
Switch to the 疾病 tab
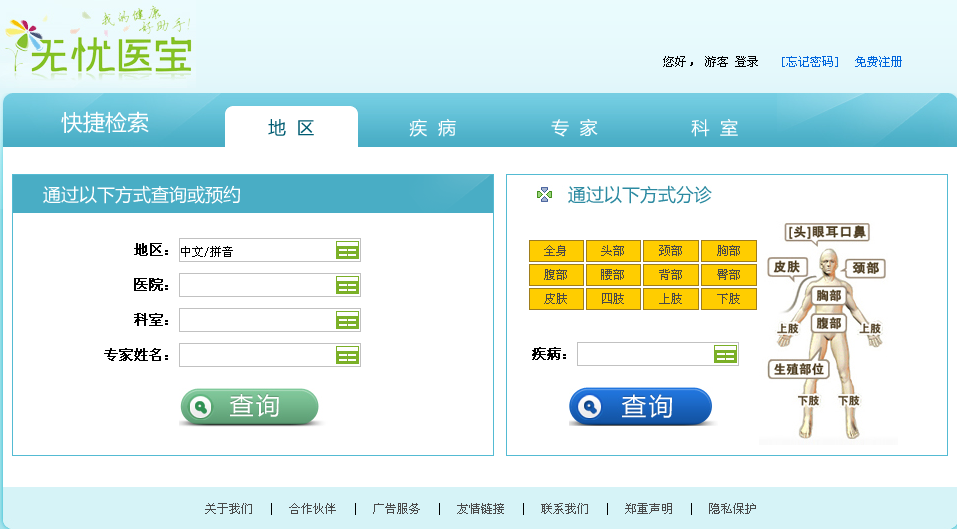[x=433, y=128]
